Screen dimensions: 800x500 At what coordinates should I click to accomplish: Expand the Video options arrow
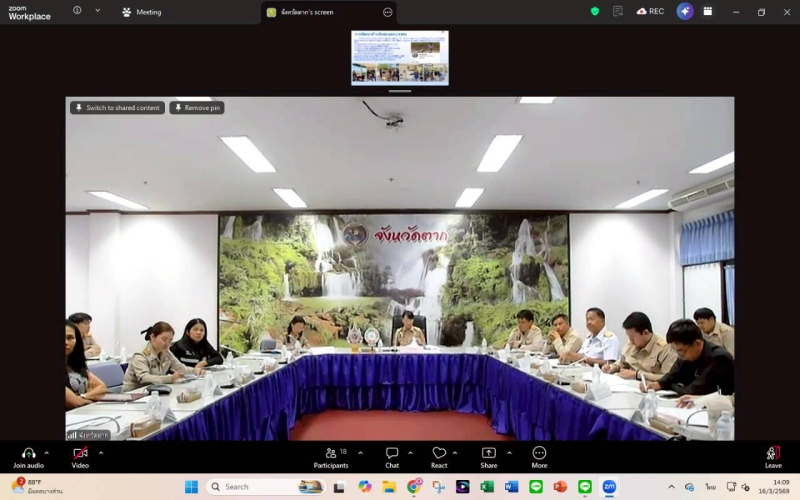(x=100, y=453)
